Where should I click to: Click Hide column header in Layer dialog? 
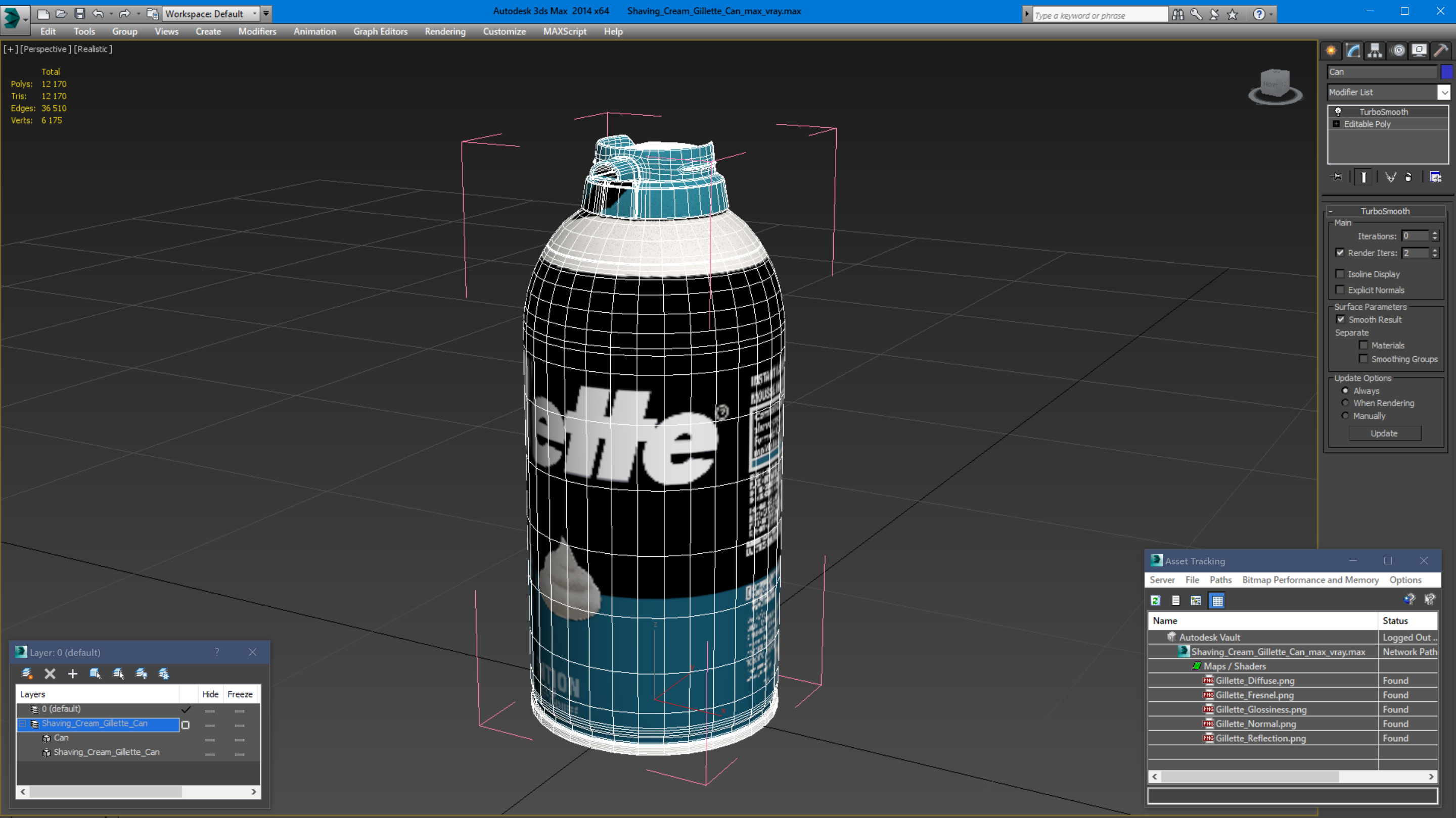pos(210,694)
